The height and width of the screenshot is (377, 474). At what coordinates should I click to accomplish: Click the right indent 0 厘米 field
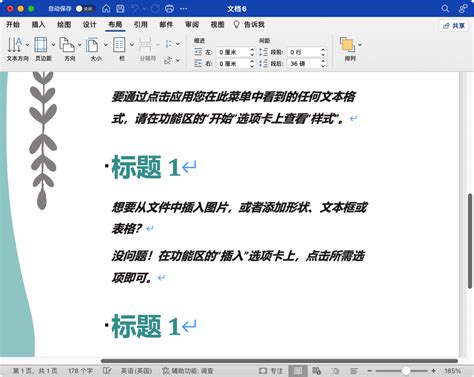point(233,63)
